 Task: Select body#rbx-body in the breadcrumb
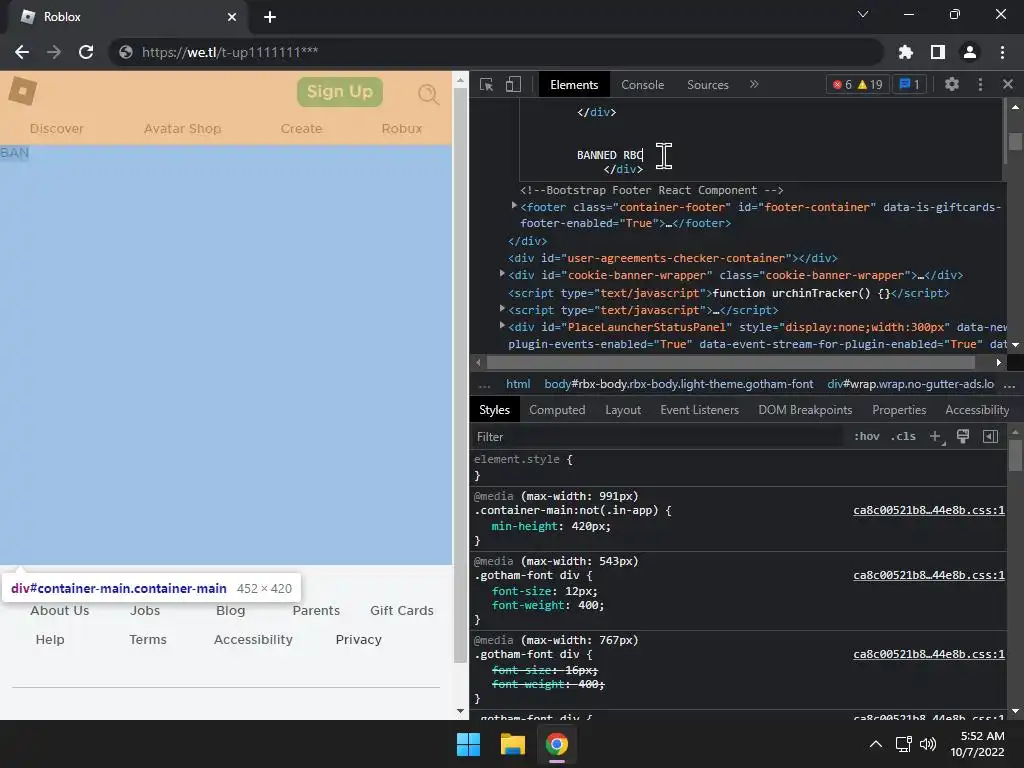(x=679, y=384)
